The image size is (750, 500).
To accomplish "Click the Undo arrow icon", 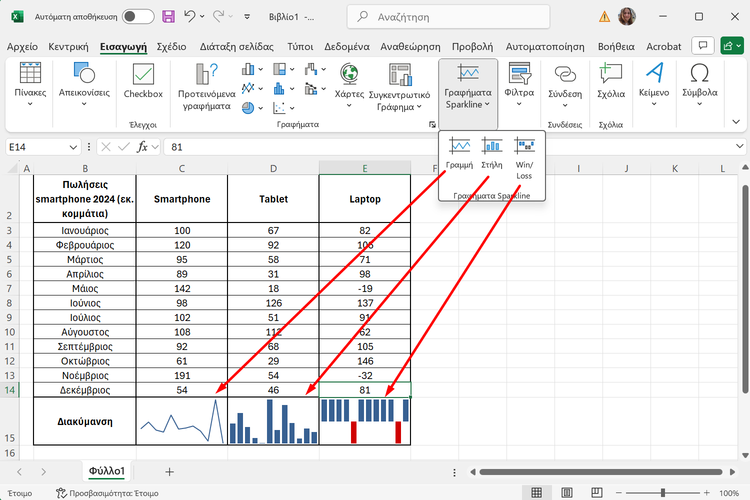I will 189,17.
